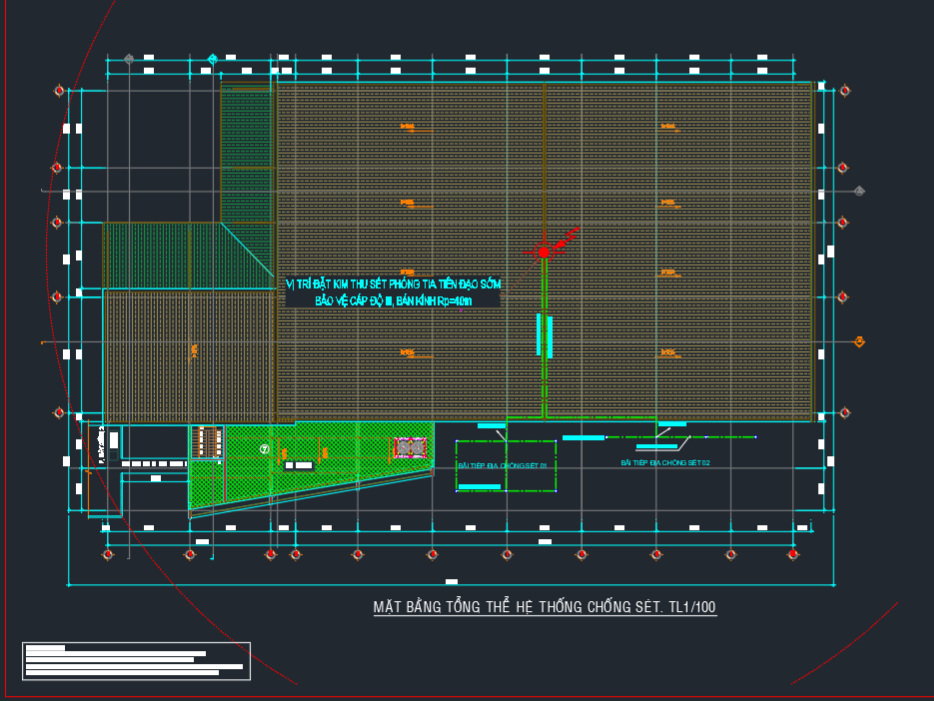The image size is (934, 701).
Task: Click the cyan VỊ TRÍ ĐẶT KIM THU SÉT annotation
Action: [x=393, y=292]
